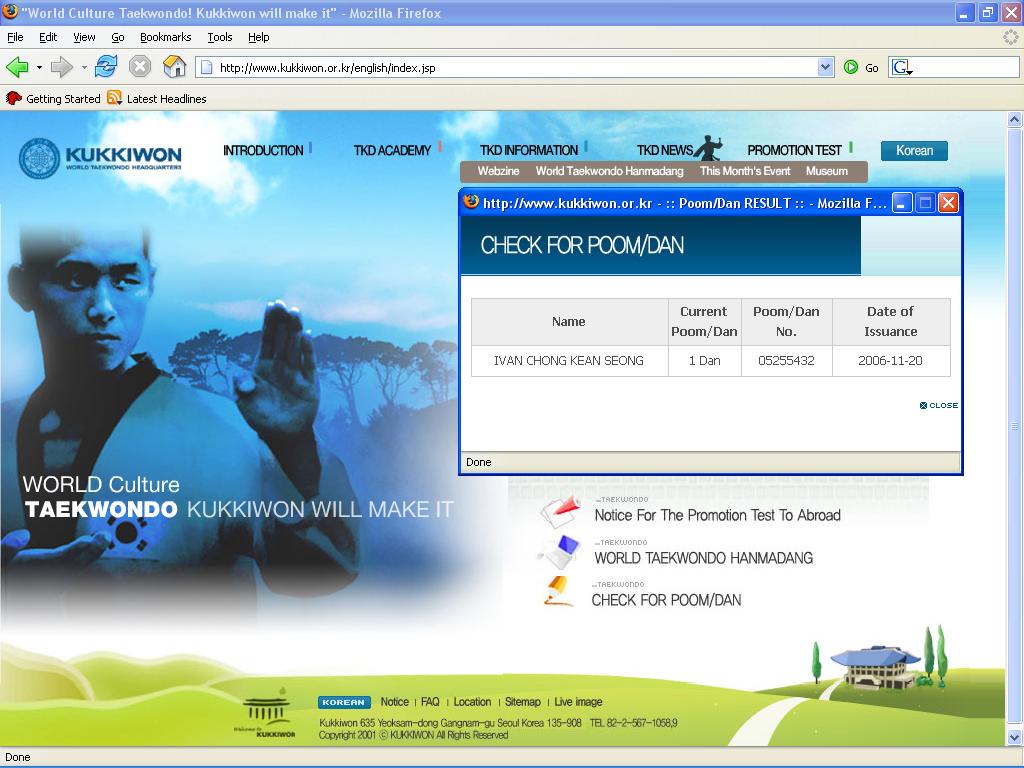Open the TKD INFORMATION navigation item
1024x768 pixels.
529,150
